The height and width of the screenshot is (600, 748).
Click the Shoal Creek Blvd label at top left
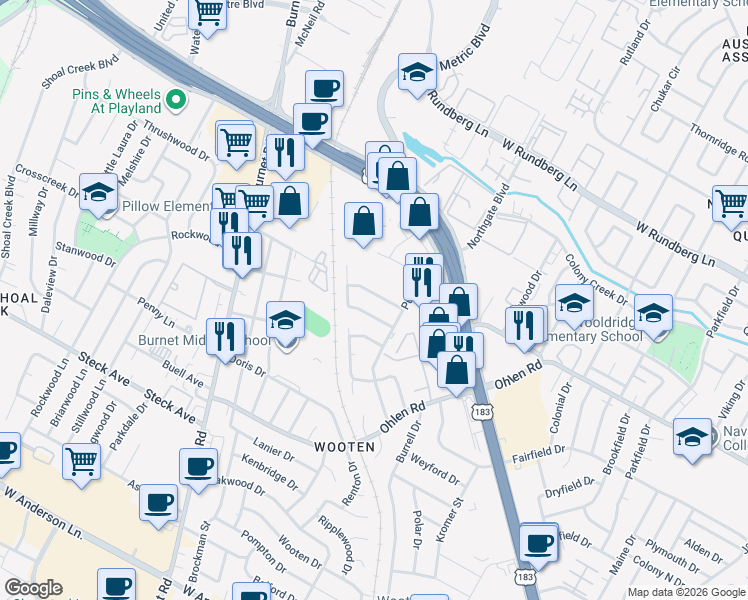coord(80,72)
